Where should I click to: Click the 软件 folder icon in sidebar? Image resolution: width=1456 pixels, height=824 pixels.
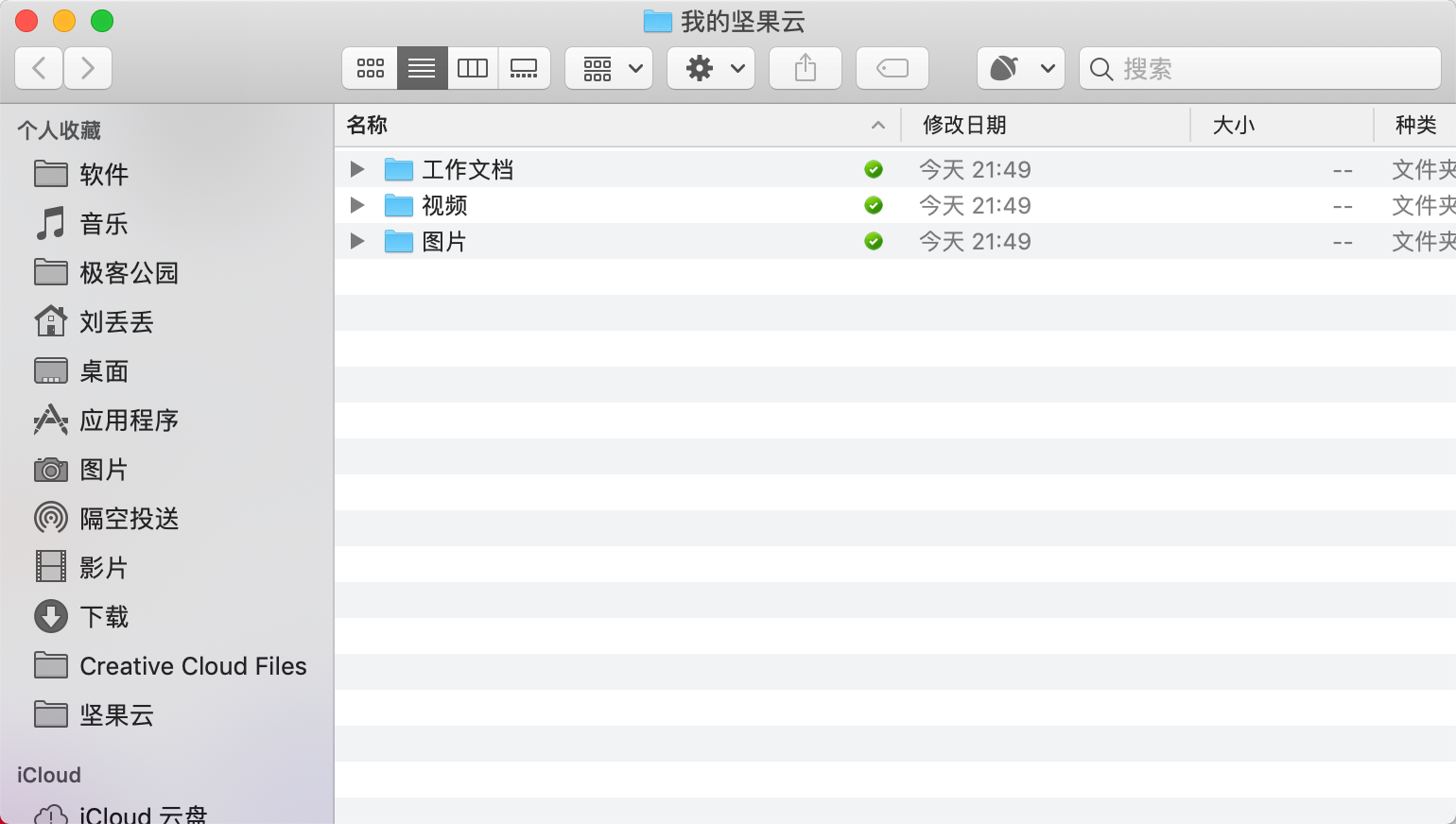pyautogui.click(x=51, y=174)
